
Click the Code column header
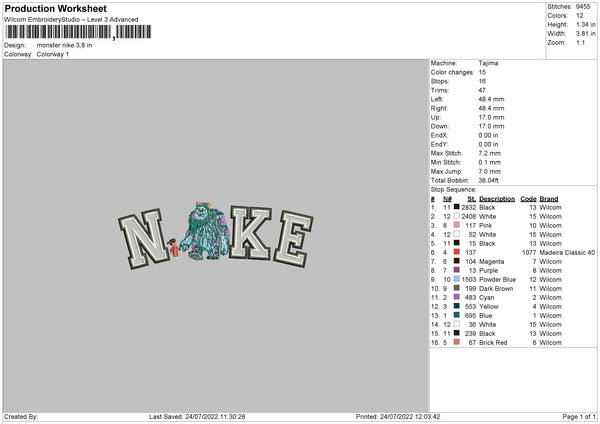pyautogui.click(x=528, y=199)
